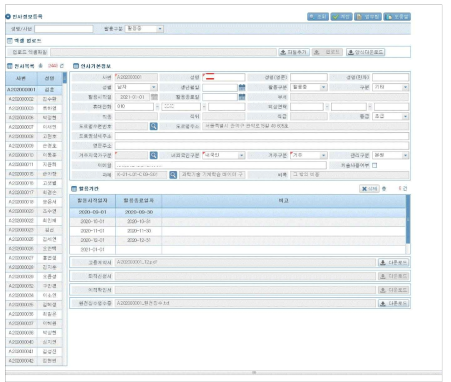Select personnel row A202000027
The height and width of the screenshot is (382, 451).
point(34,258)
